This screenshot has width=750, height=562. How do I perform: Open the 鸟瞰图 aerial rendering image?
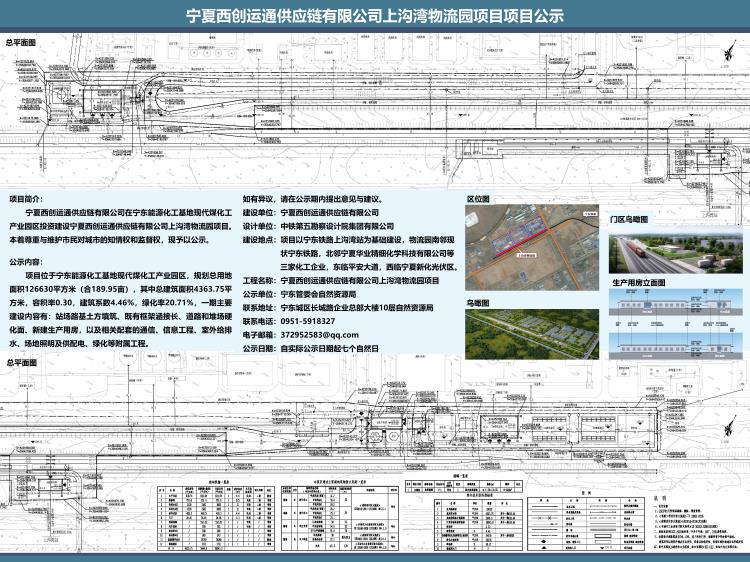[x=532, y=334]
